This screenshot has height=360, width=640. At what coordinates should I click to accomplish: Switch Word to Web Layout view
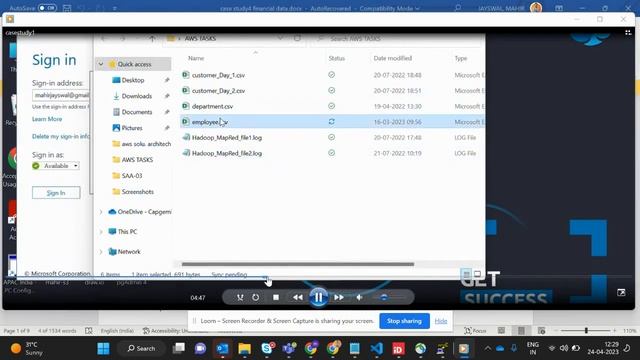pos(541,331)
